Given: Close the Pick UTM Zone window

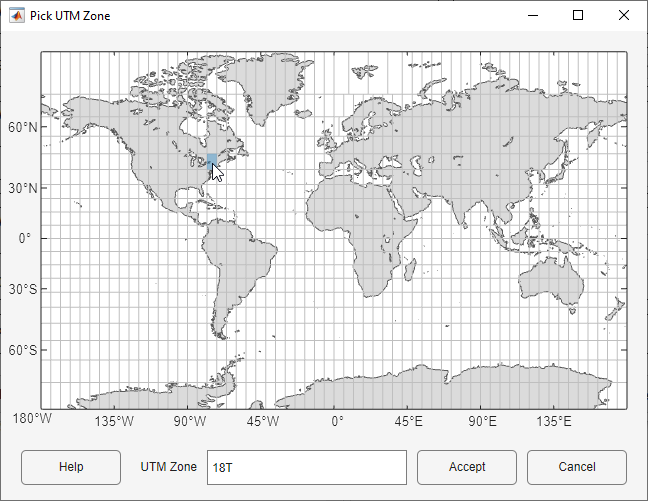Looking at the screenshot, I should 624,16.
